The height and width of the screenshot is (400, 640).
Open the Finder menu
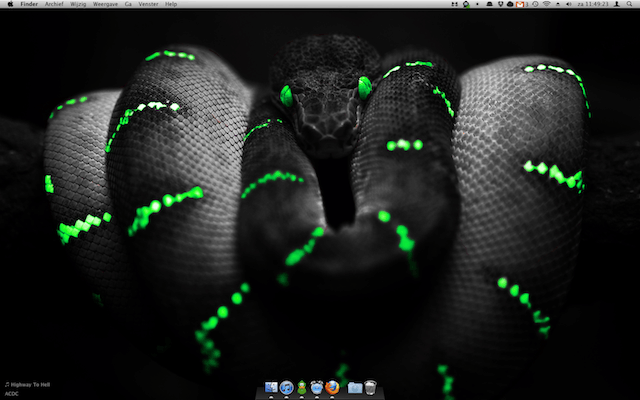(x=29, y=4)
